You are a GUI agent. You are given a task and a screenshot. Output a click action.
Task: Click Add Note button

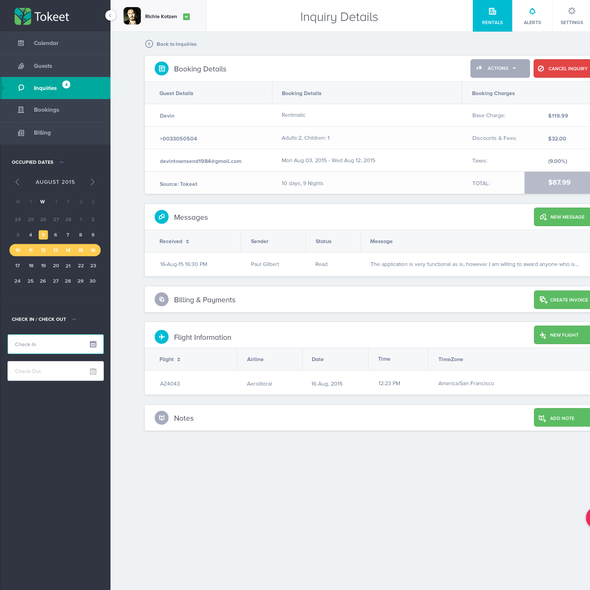(x=562, y=418)
